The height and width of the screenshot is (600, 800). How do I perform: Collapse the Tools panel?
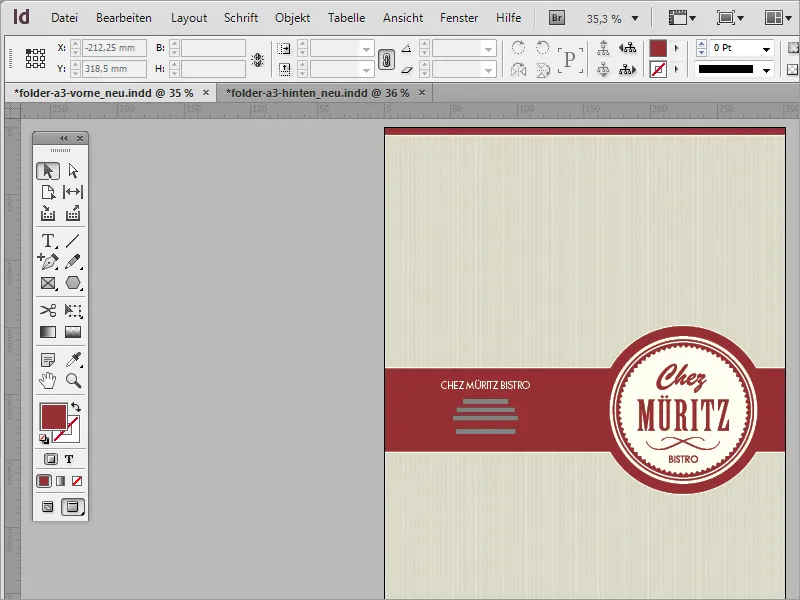[63, 137]
